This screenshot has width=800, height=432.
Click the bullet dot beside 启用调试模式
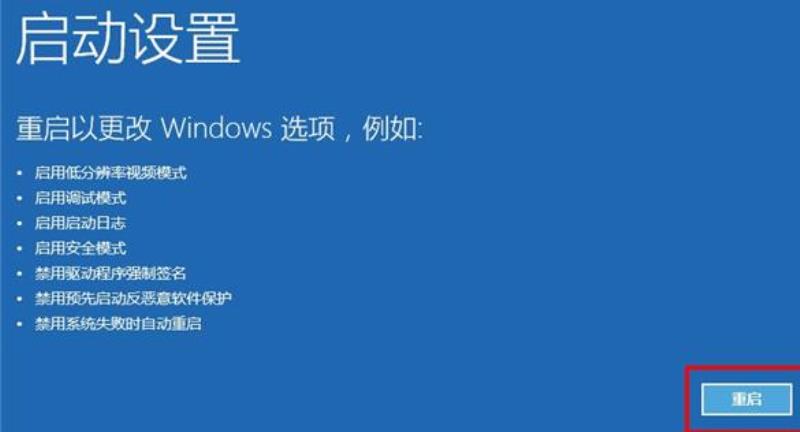pyautogui.click(x=19, y=198)
